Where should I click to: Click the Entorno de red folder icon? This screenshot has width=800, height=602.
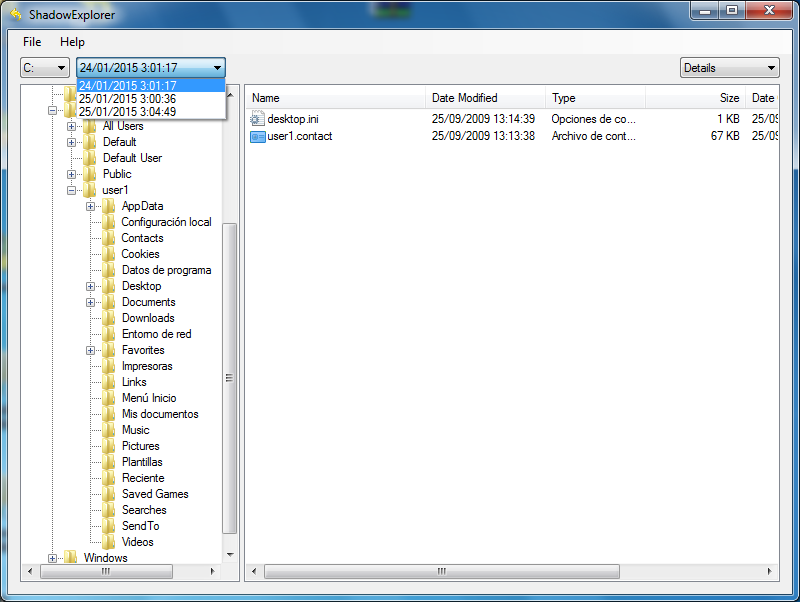108,334
